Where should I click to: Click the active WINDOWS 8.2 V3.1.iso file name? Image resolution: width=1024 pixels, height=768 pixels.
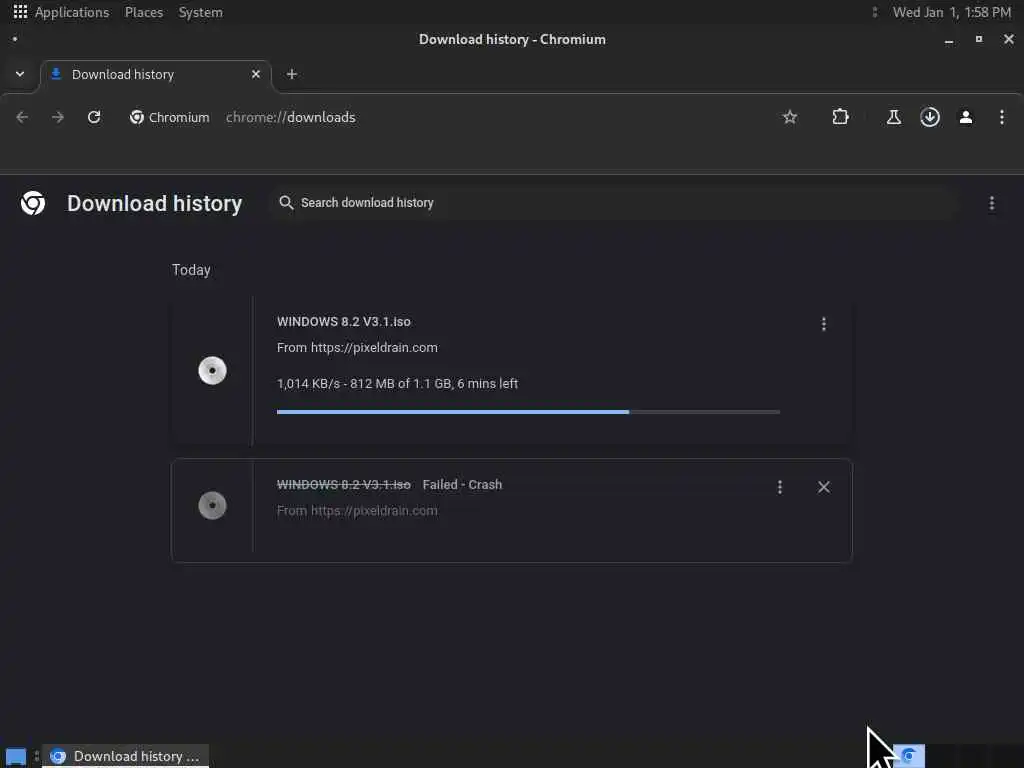344,322
